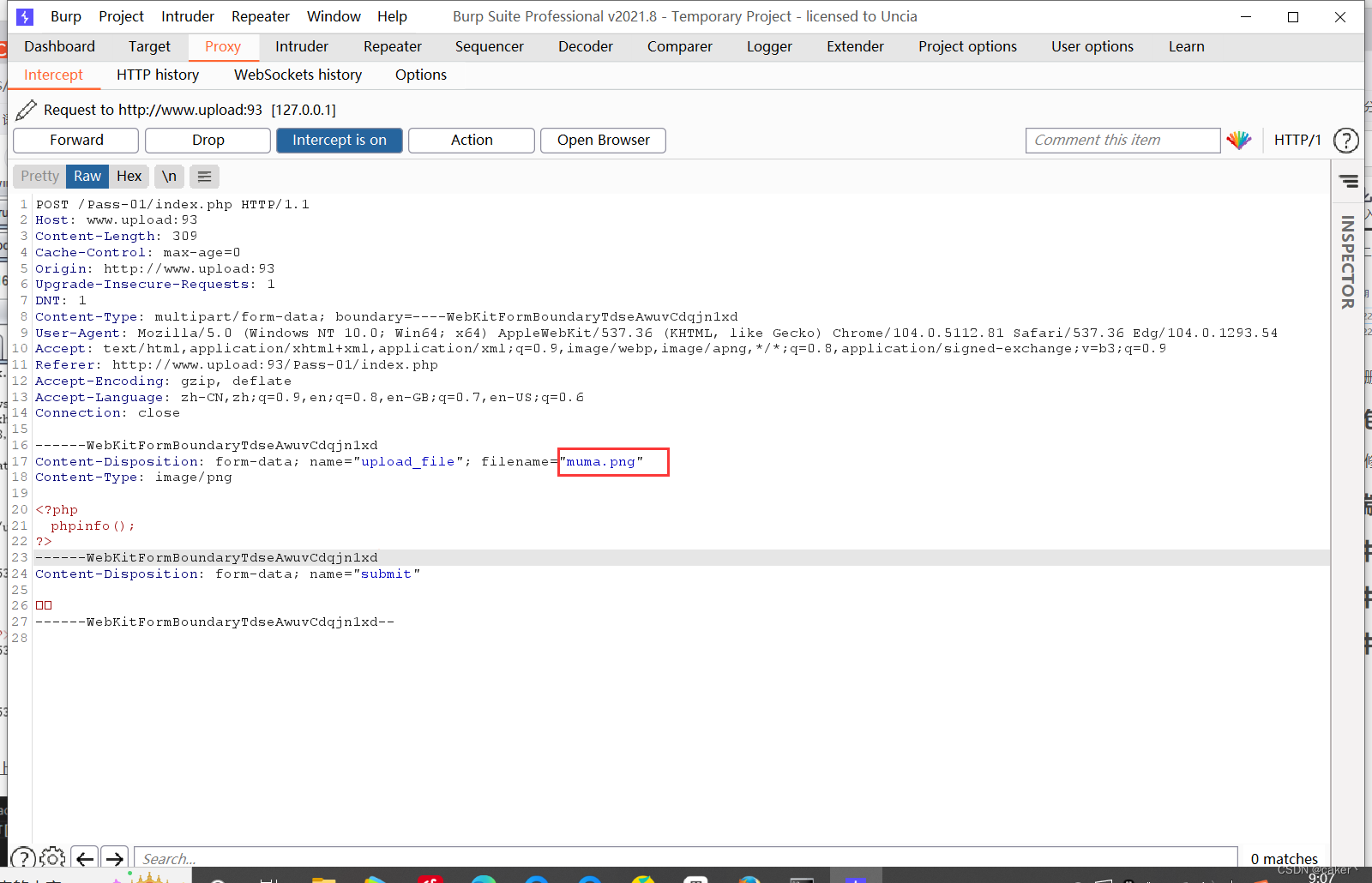
Task: Click Content-Type: image/png line
Action: [x=134, y=478]
